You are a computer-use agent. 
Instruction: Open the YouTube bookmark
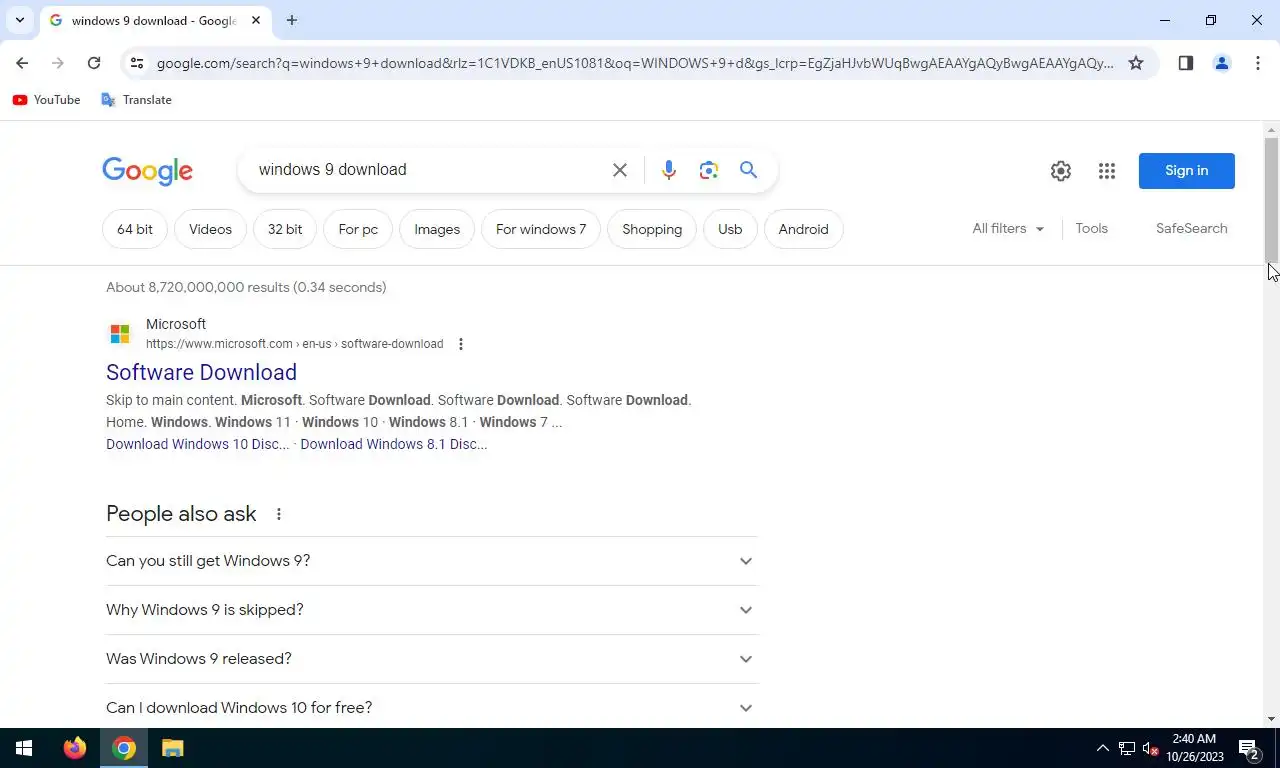tap(46, 100)
